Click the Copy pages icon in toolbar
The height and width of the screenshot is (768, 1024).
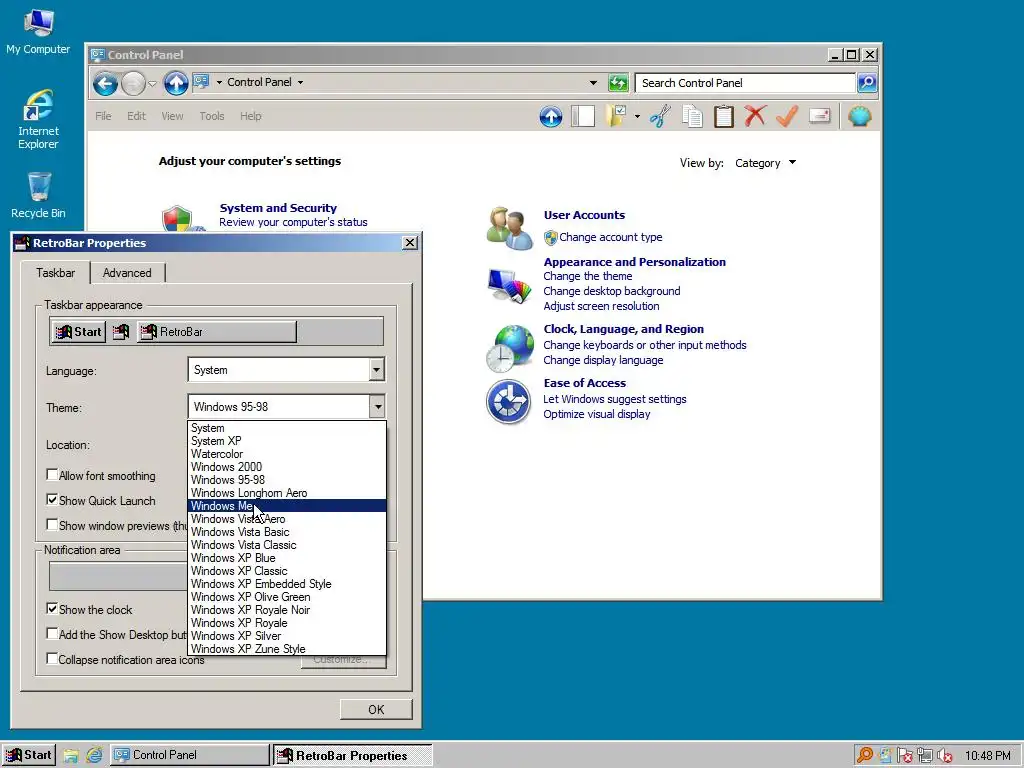coord(692,116)
